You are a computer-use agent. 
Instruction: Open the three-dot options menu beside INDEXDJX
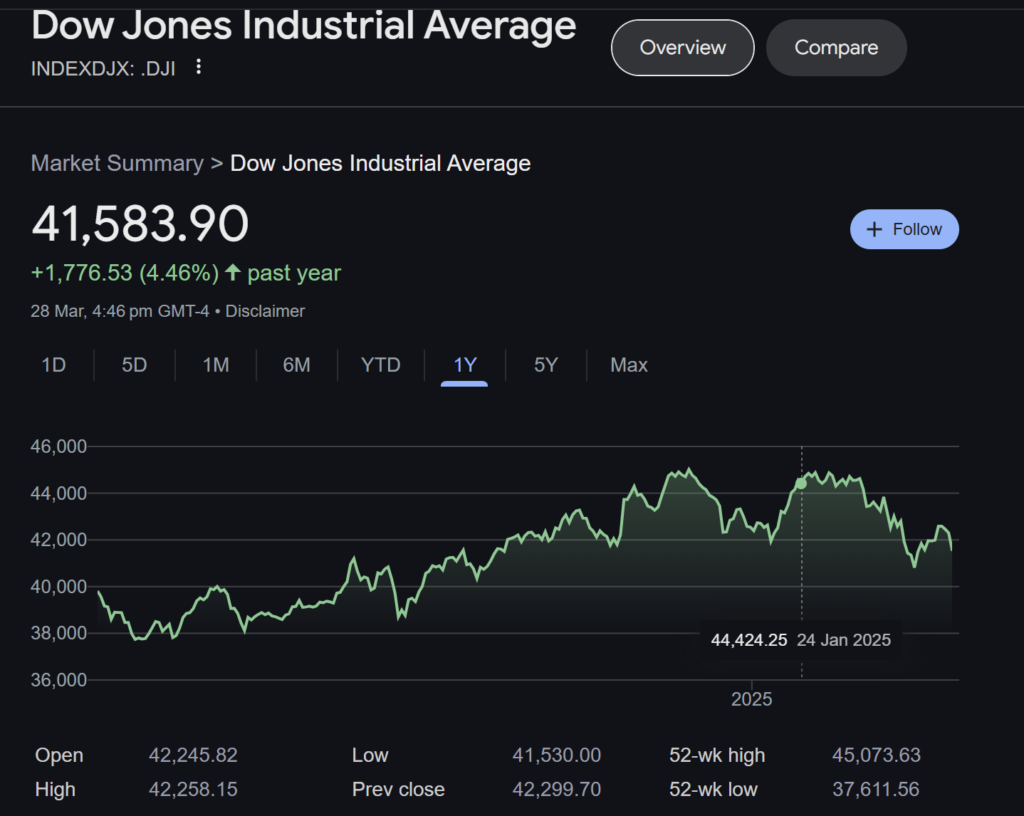199,67
